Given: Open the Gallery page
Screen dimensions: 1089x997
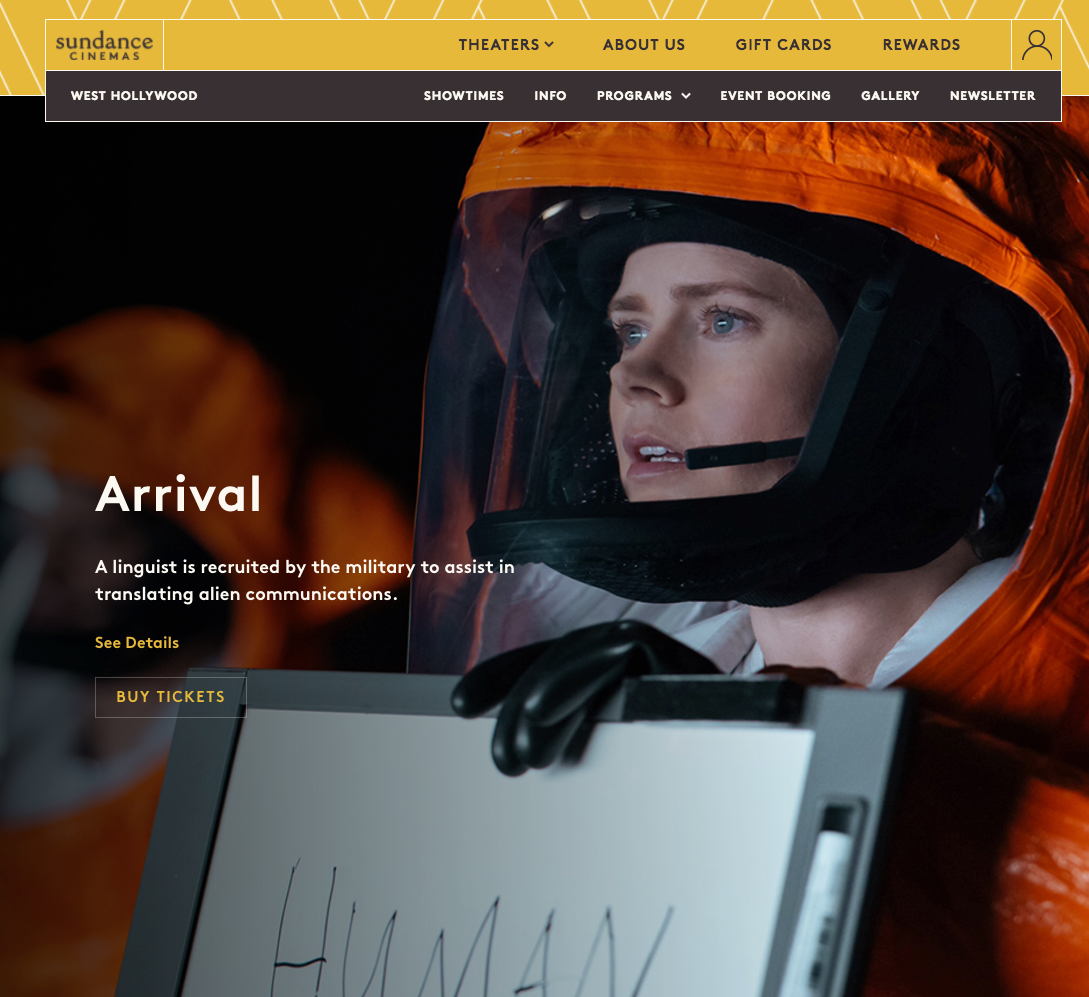Looking at the screenshot, I should tap(890, 96).
